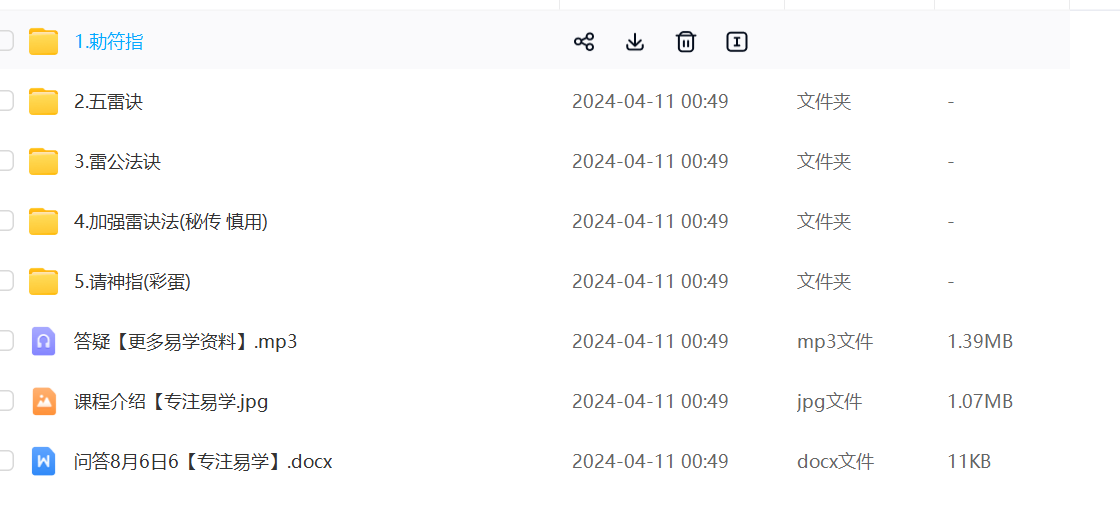This screenshot has height=517, width=1120.
Task: Click the download icon for 1.勅符指
Action: pos(635,42)
